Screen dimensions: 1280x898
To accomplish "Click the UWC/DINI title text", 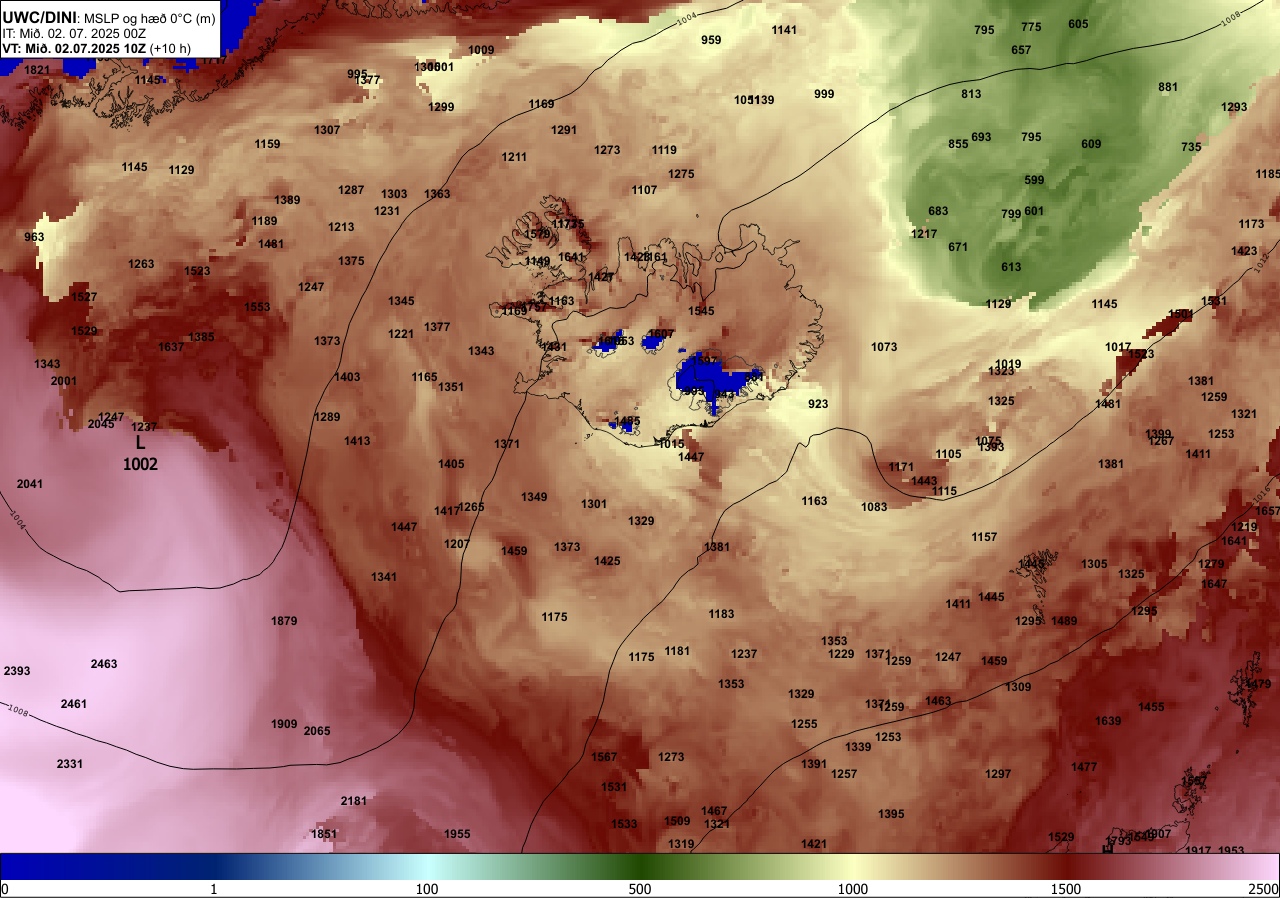I will click(39, 17).
